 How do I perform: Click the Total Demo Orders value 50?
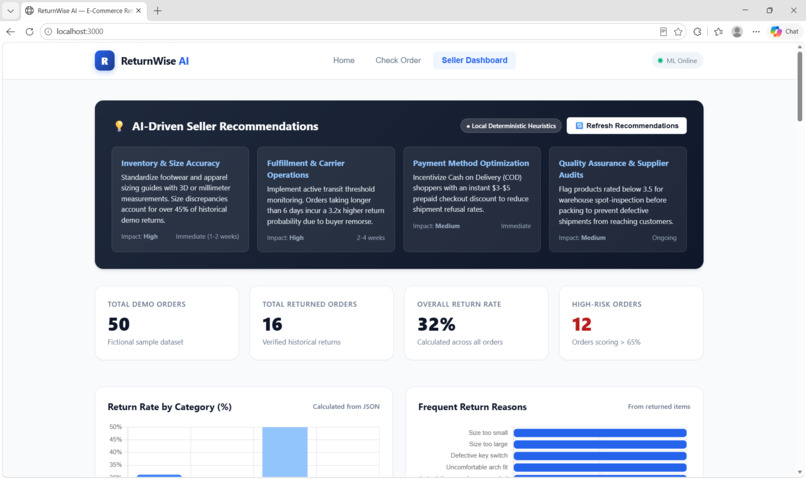pyautogui.click(x=119, y=324)
